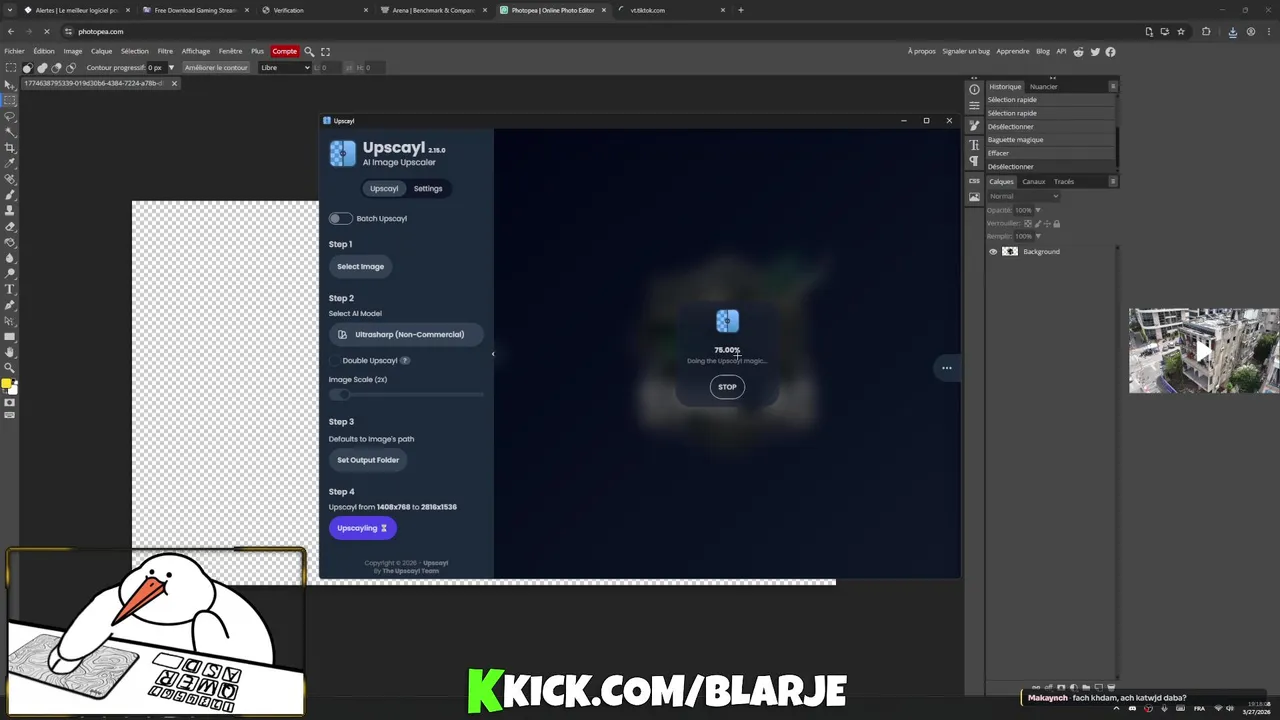The width and height of the screenshot is (1280, 720).
Task: Click the search magnifier in Photopea menu bar
Action: [x=309, y=51]
